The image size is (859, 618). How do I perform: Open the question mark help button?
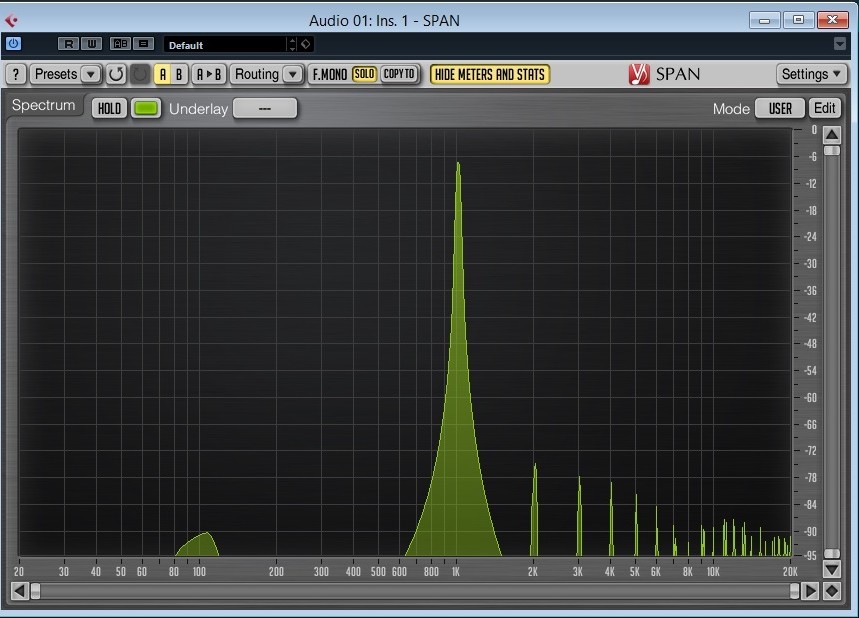coord(16,74)
